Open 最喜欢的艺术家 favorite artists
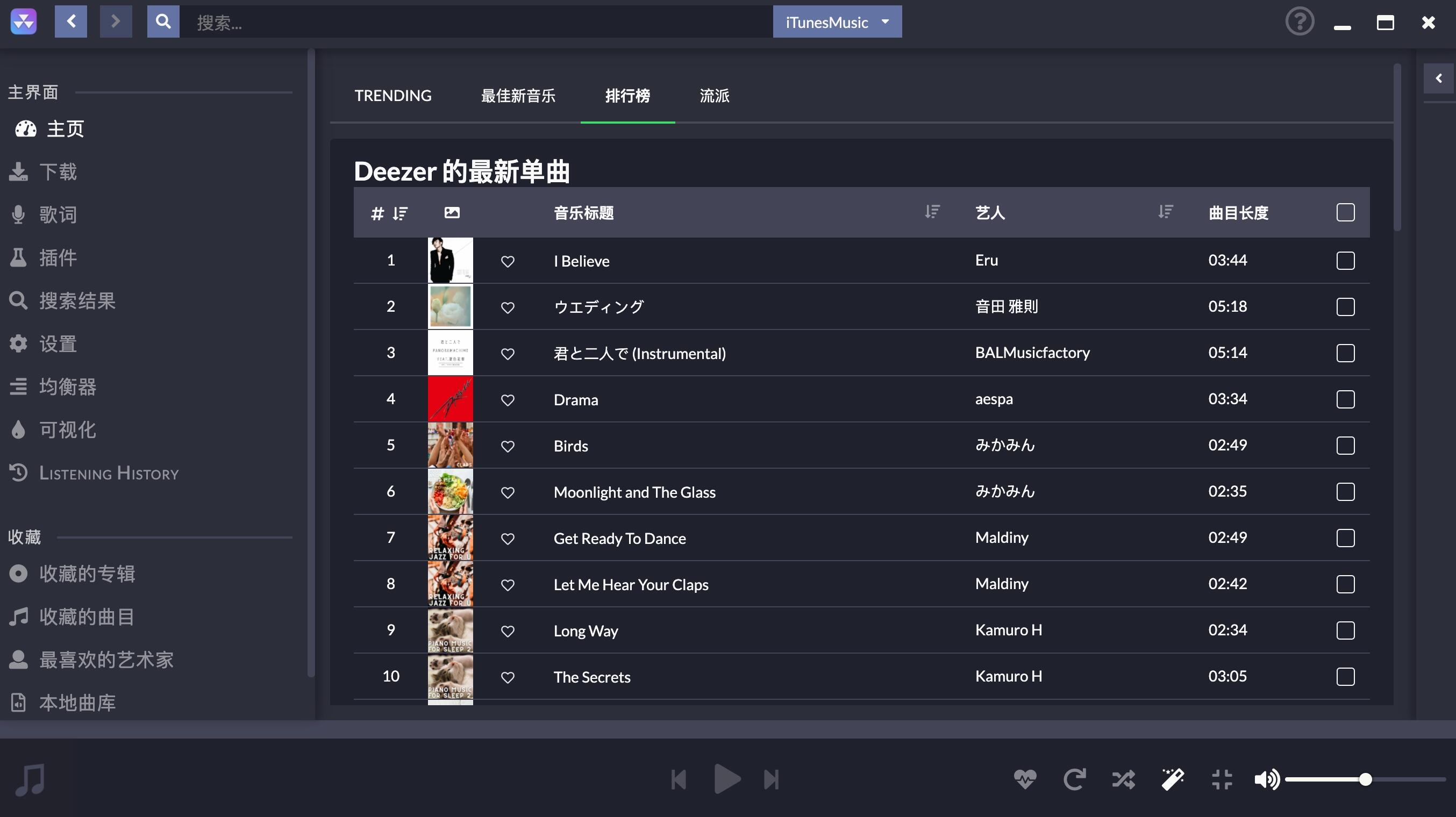Image resolution: width=1456 pixels, height=817 pixels. [x=91, y=660]
